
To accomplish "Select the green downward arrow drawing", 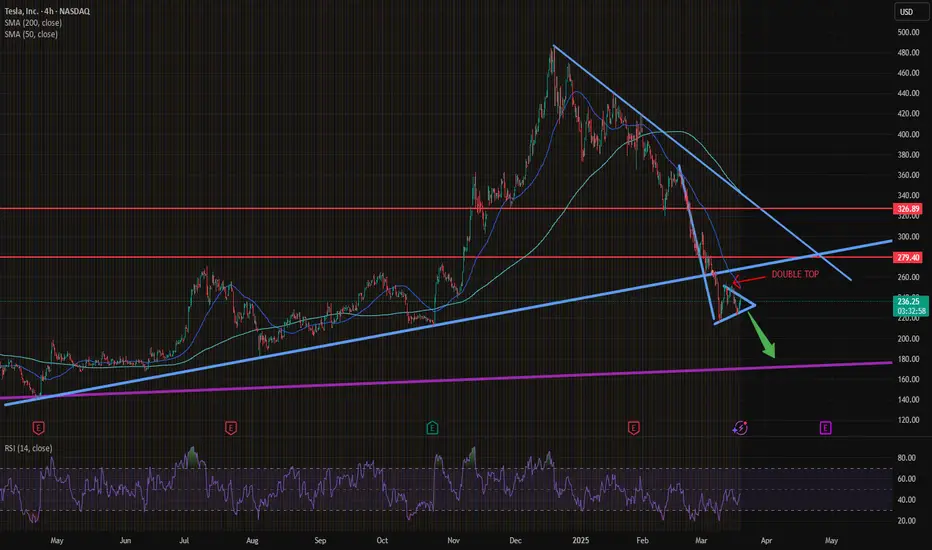I will coord(762,335).
